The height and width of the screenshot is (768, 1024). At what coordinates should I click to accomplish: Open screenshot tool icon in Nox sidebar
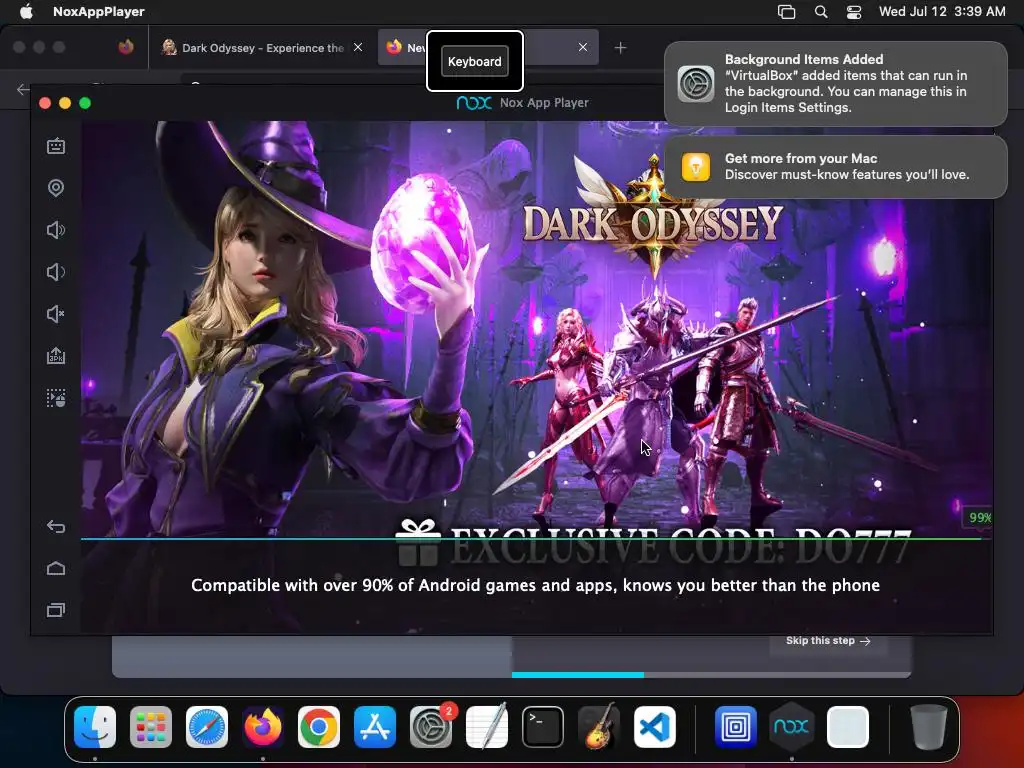pos(56,398)
